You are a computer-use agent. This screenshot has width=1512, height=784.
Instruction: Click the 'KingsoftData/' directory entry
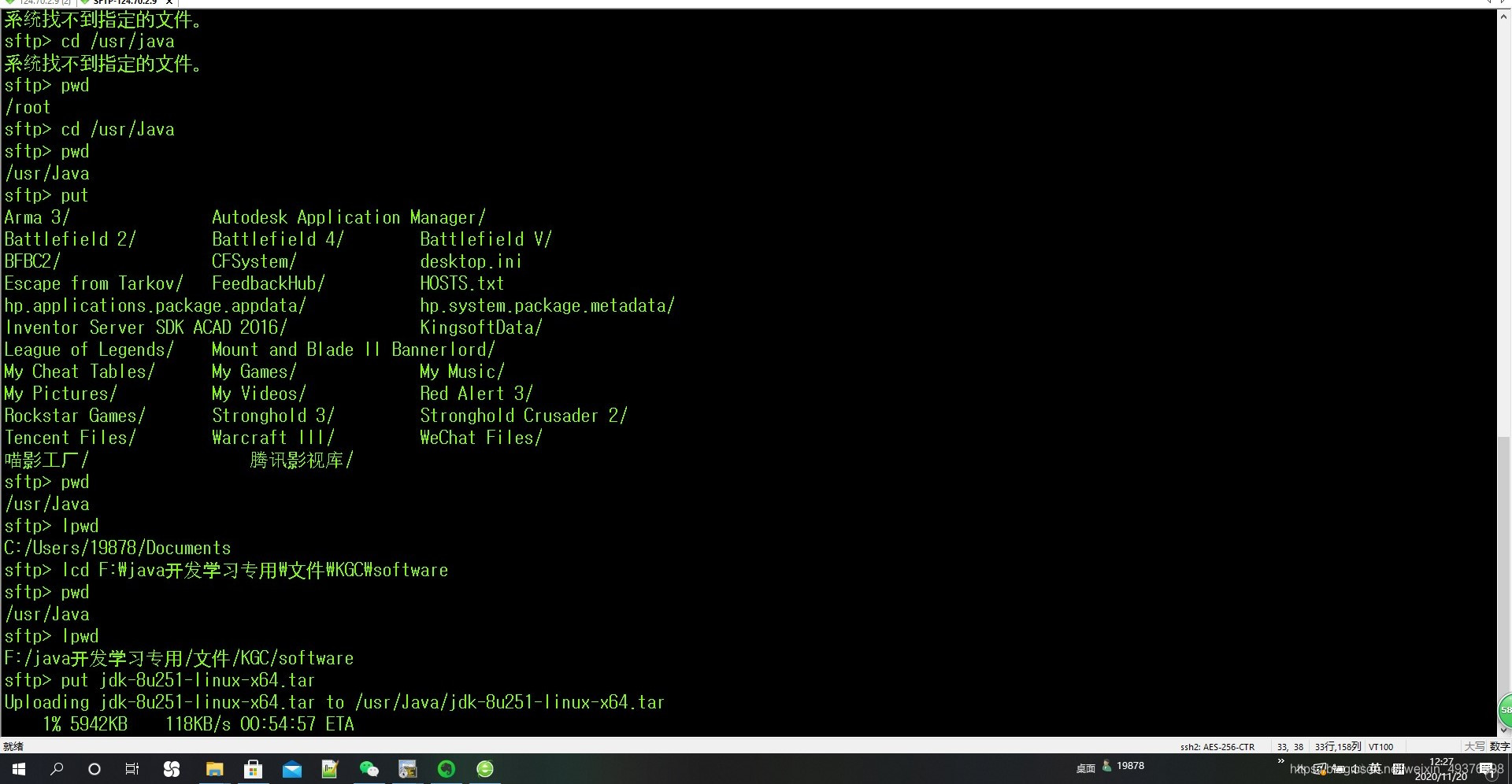click(481, 327)
